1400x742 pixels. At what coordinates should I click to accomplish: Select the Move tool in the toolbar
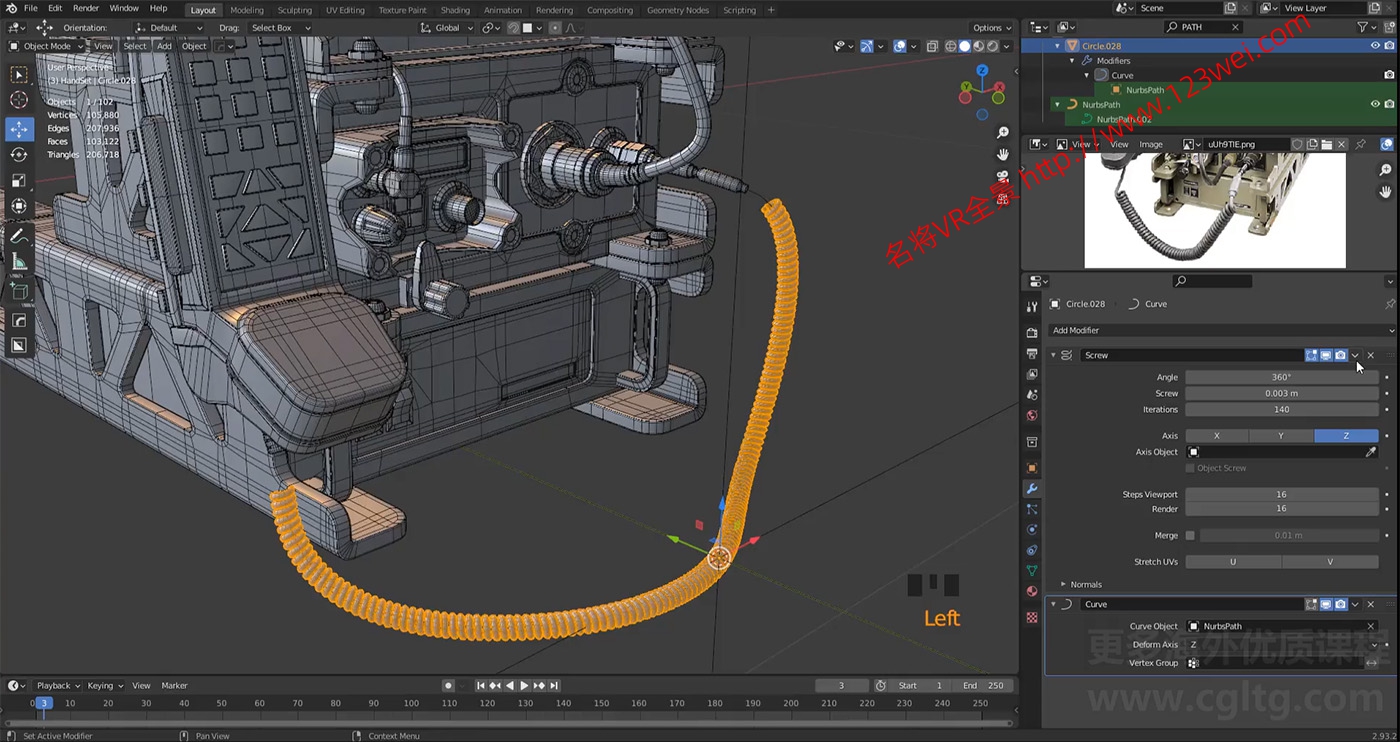[18, 129]
